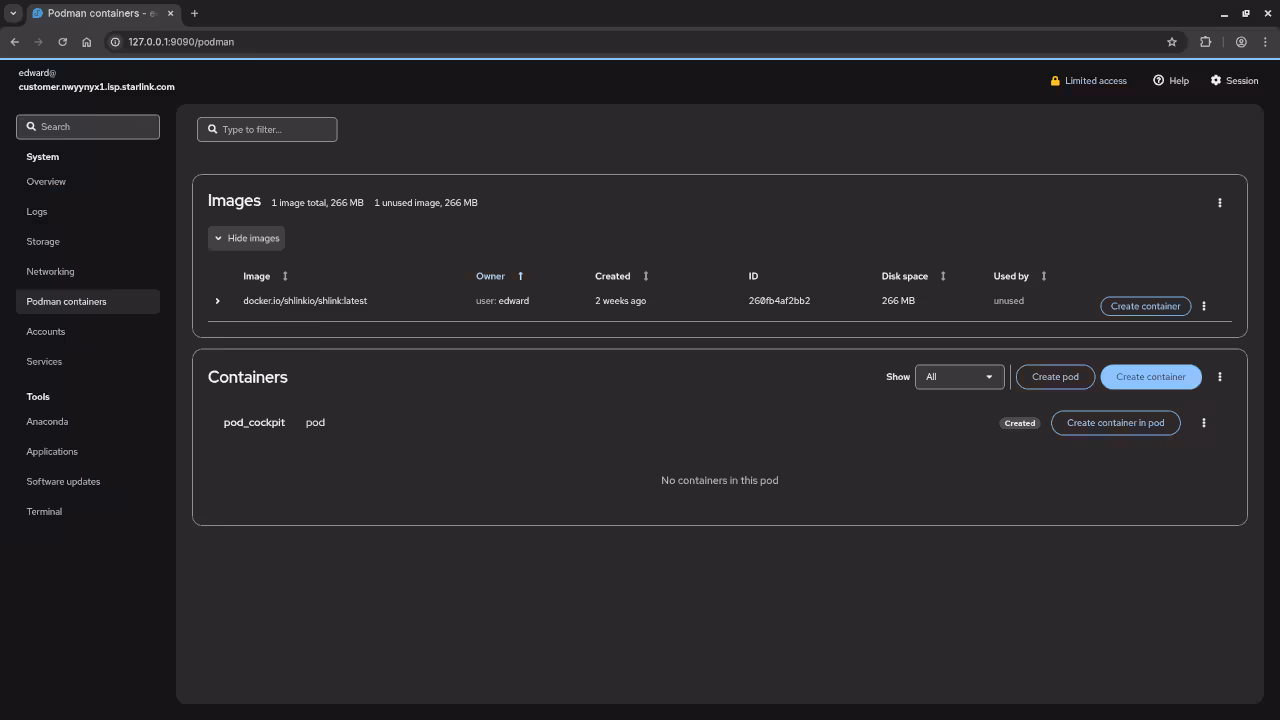Click Create container in pod for pod_cockpit
The height and width of the screenshot is (720, 1280).
[1115, 422]
